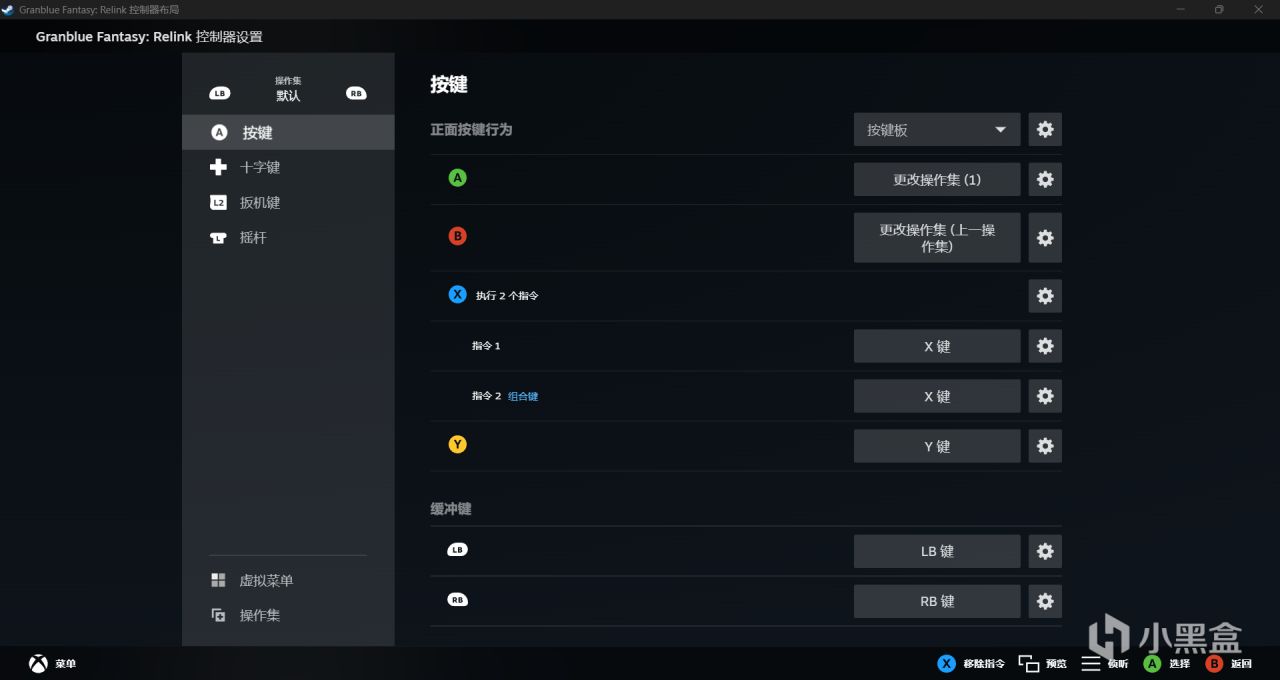Screen dimensions: 1280x680
Task: Click the B 返回 footer icon
Action: [x=1214, y=663]
